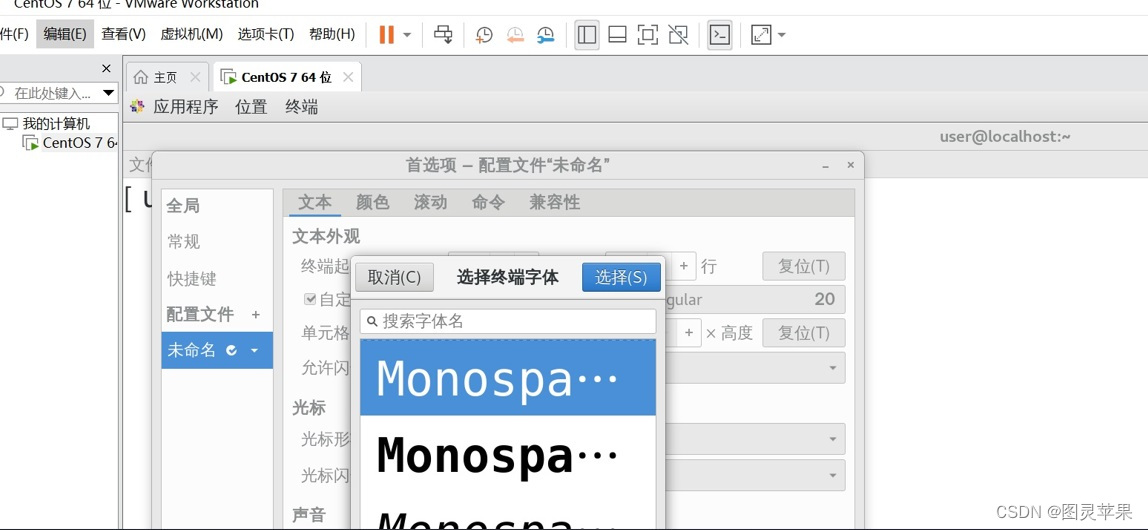Take a snapshot of this virtual machine

(484, 34)
